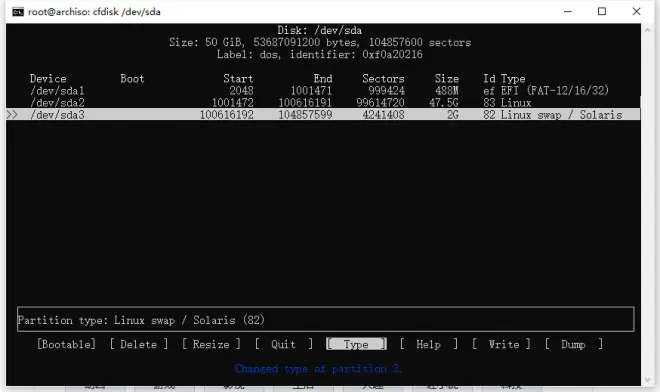Click the console window icon in title bar

pos(18,12)
